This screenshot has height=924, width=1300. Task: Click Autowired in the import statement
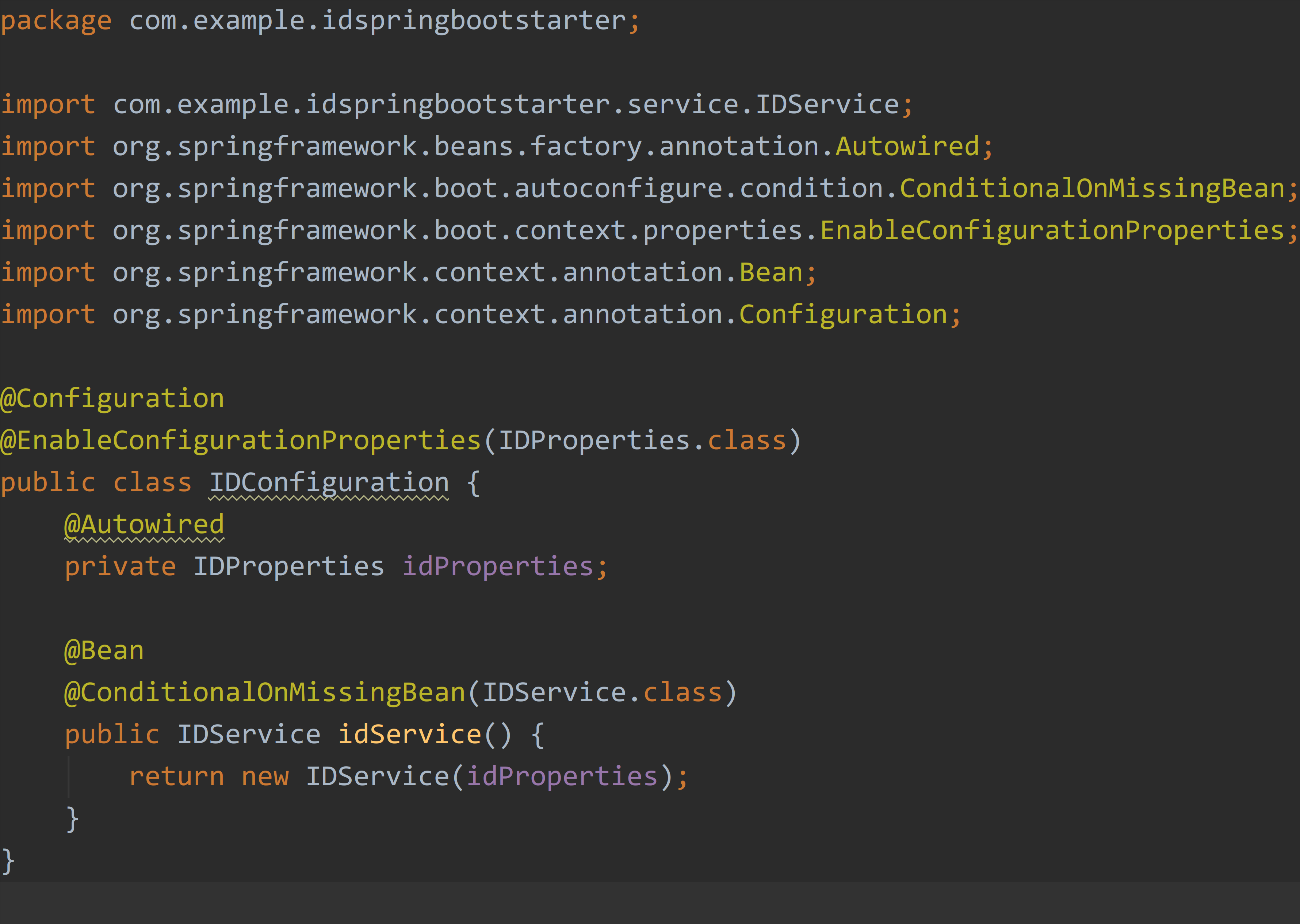pos(907,147)
